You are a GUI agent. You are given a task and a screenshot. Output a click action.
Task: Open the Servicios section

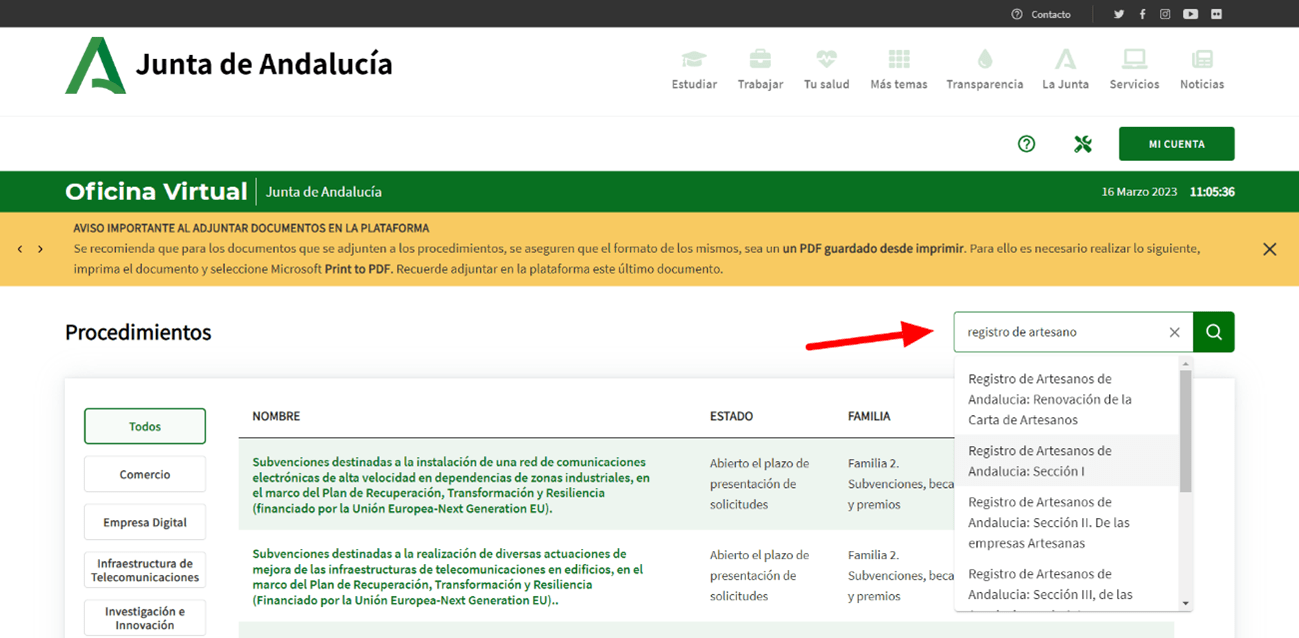tap(1134, 70)
